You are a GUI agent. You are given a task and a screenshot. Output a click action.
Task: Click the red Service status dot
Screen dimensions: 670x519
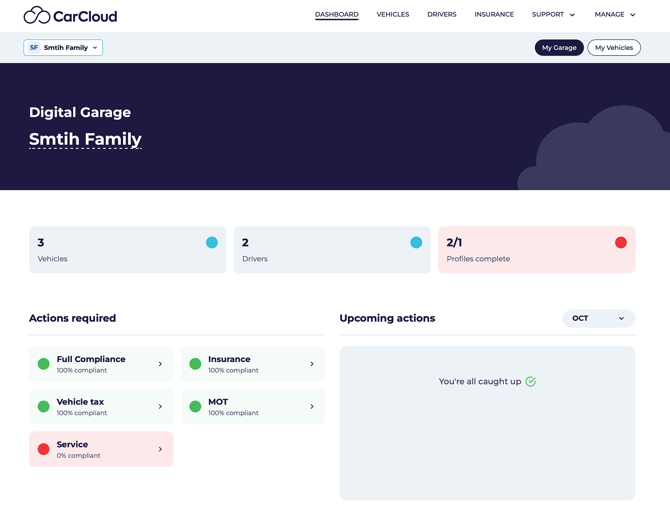point(44,449)
